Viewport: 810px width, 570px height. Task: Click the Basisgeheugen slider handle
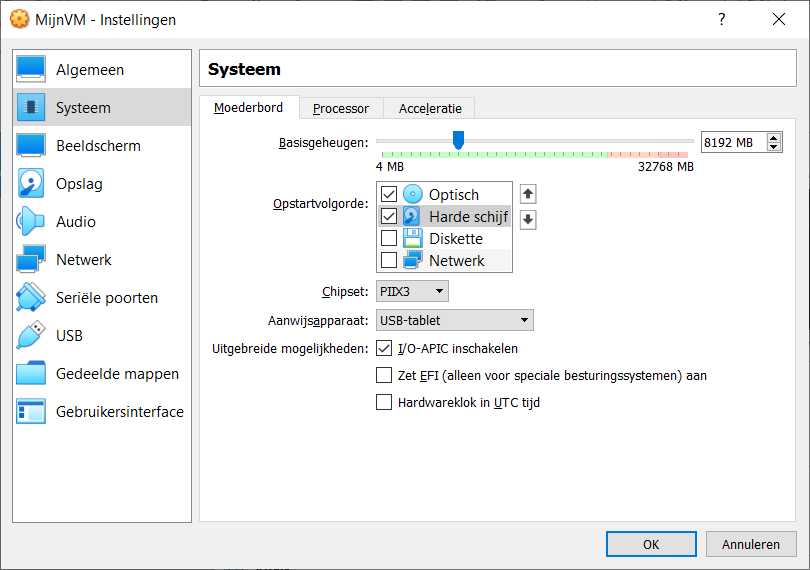tap(458, 141)
